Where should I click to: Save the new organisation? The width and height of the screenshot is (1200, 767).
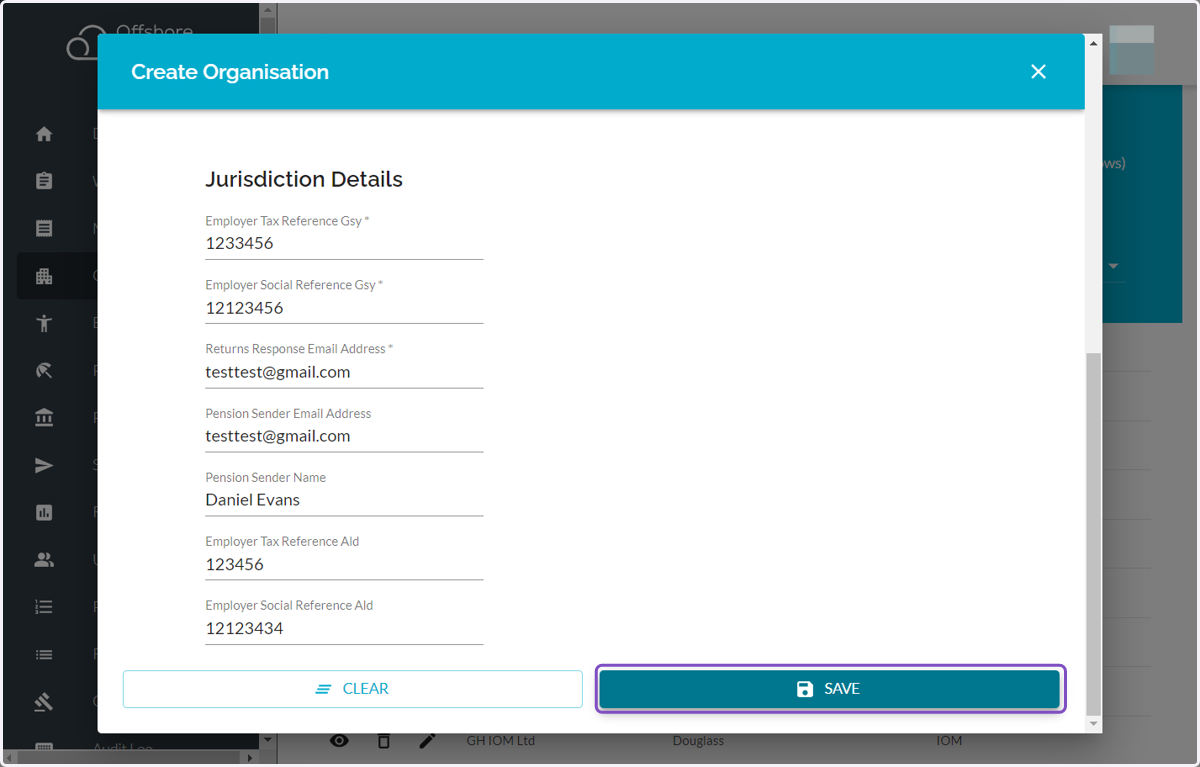coord(829,689)
